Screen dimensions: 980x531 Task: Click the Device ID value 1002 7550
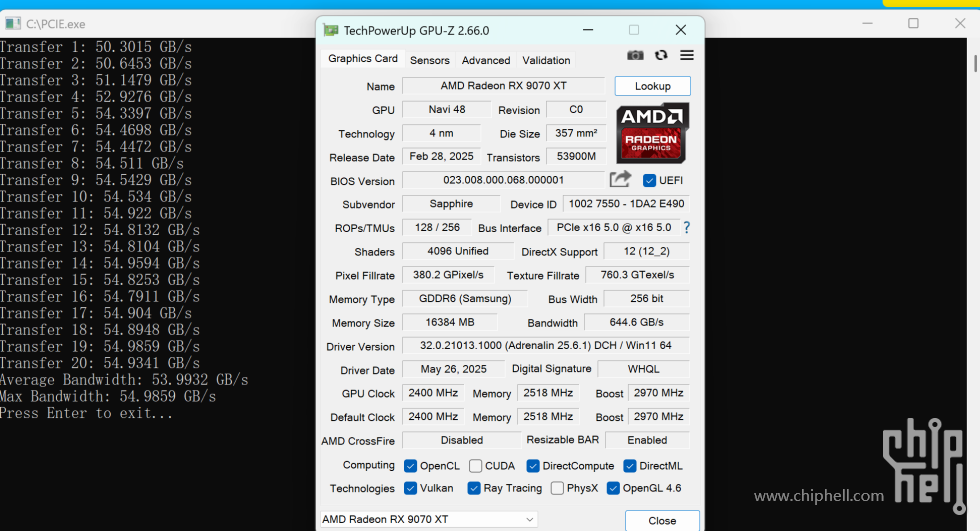coord(626,204)
